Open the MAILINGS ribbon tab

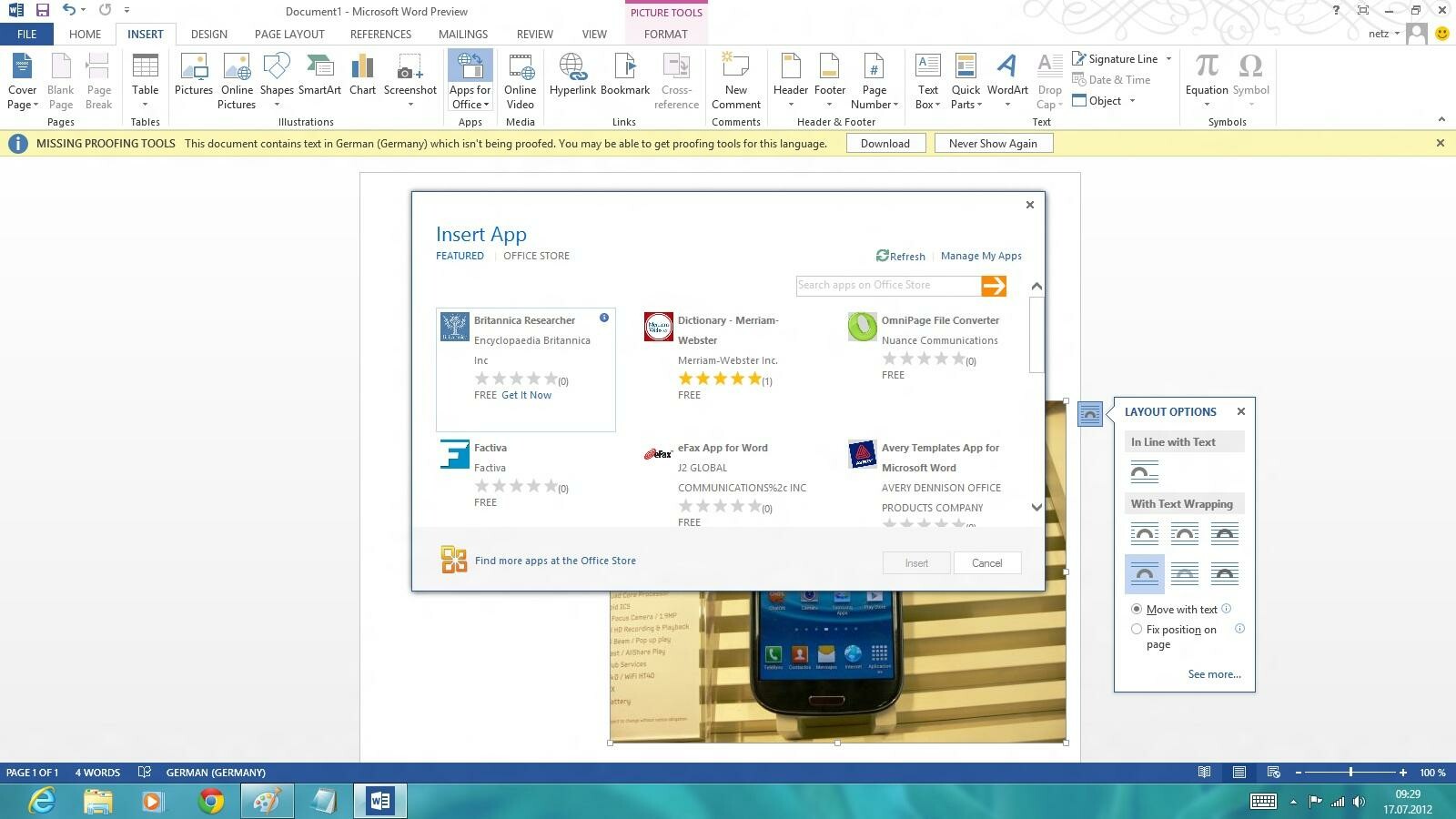(462, 34)
